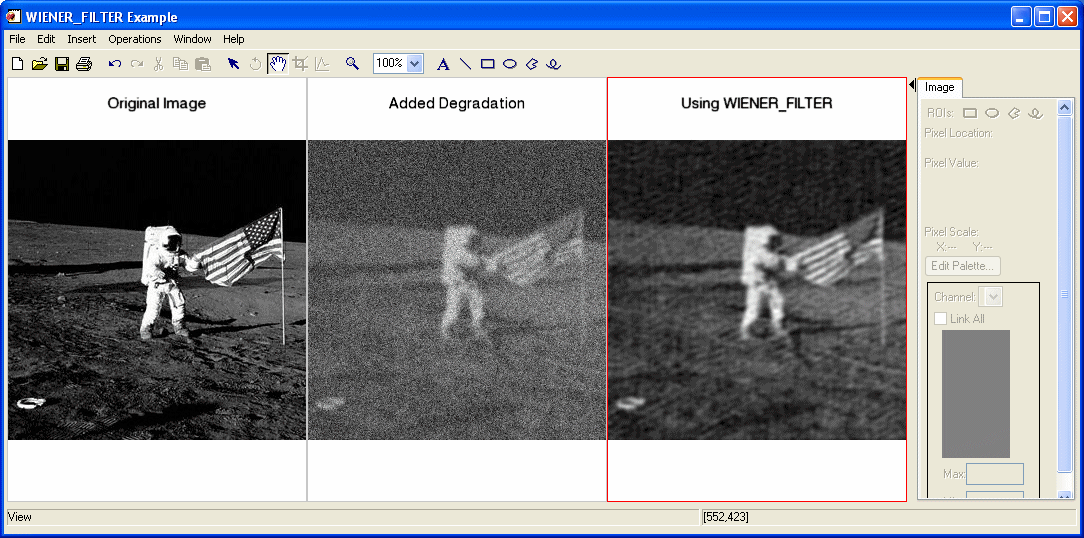The image size is (1084, 538).
Task: Select the toolbar Freehand annotation tool
Action: 553,64
